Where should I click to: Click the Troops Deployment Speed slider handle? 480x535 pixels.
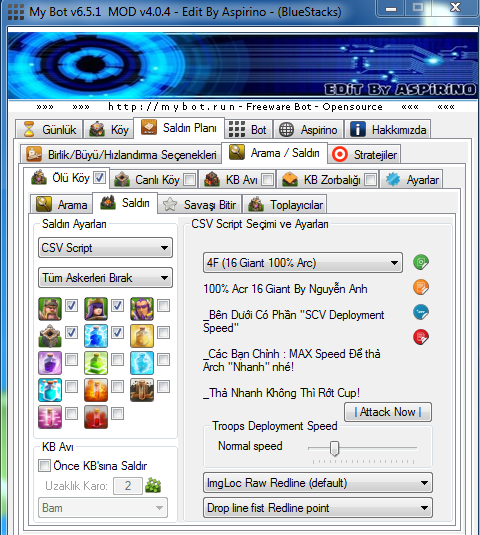pos(335,448)
